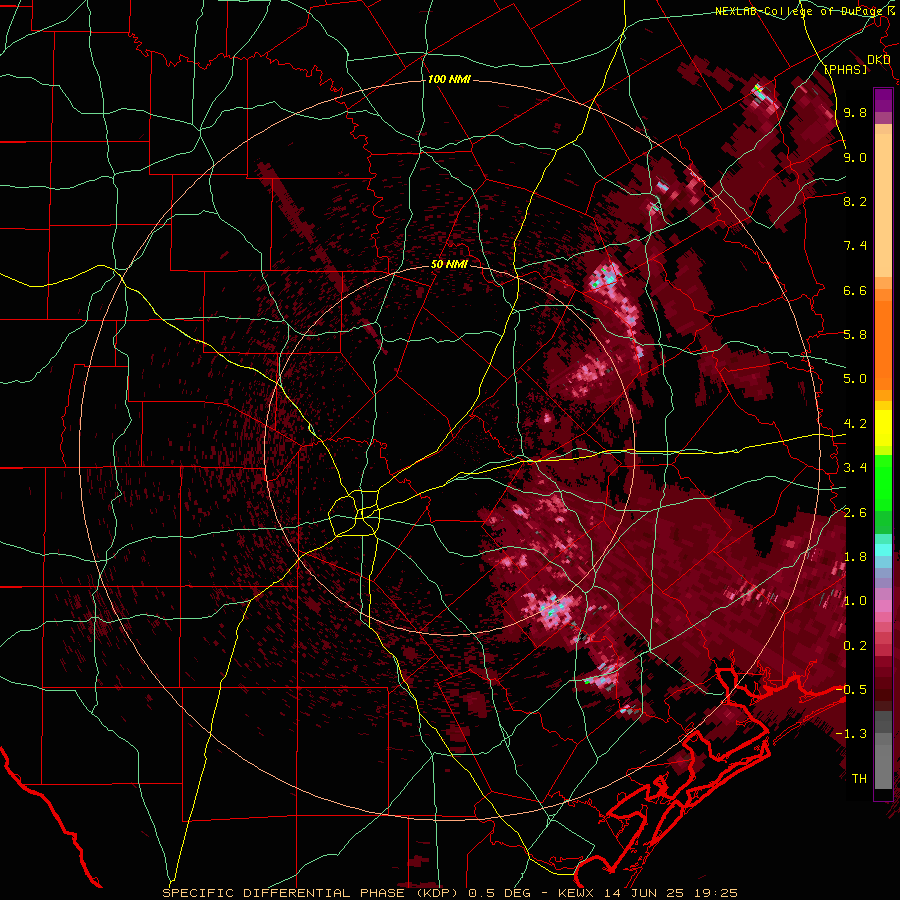Click the yellow highway loop at the map center
Image resolution: width=900 pixels, height=900 pixels.
tap(356, 514)
